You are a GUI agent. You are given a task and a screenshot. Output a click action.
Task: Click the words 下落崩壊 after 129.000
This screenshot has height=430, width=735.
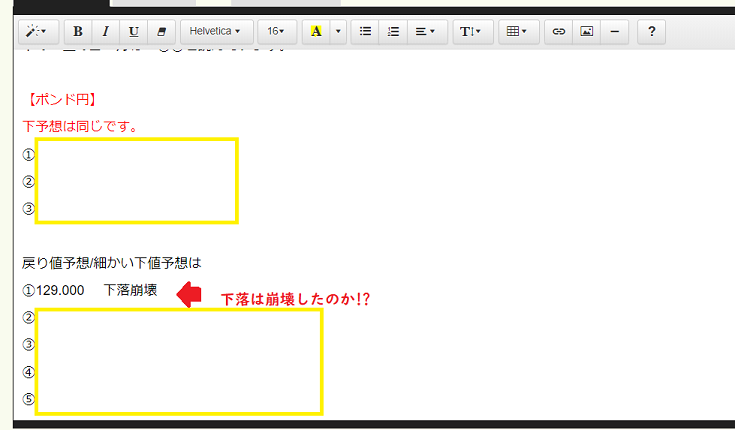point(130,290)
